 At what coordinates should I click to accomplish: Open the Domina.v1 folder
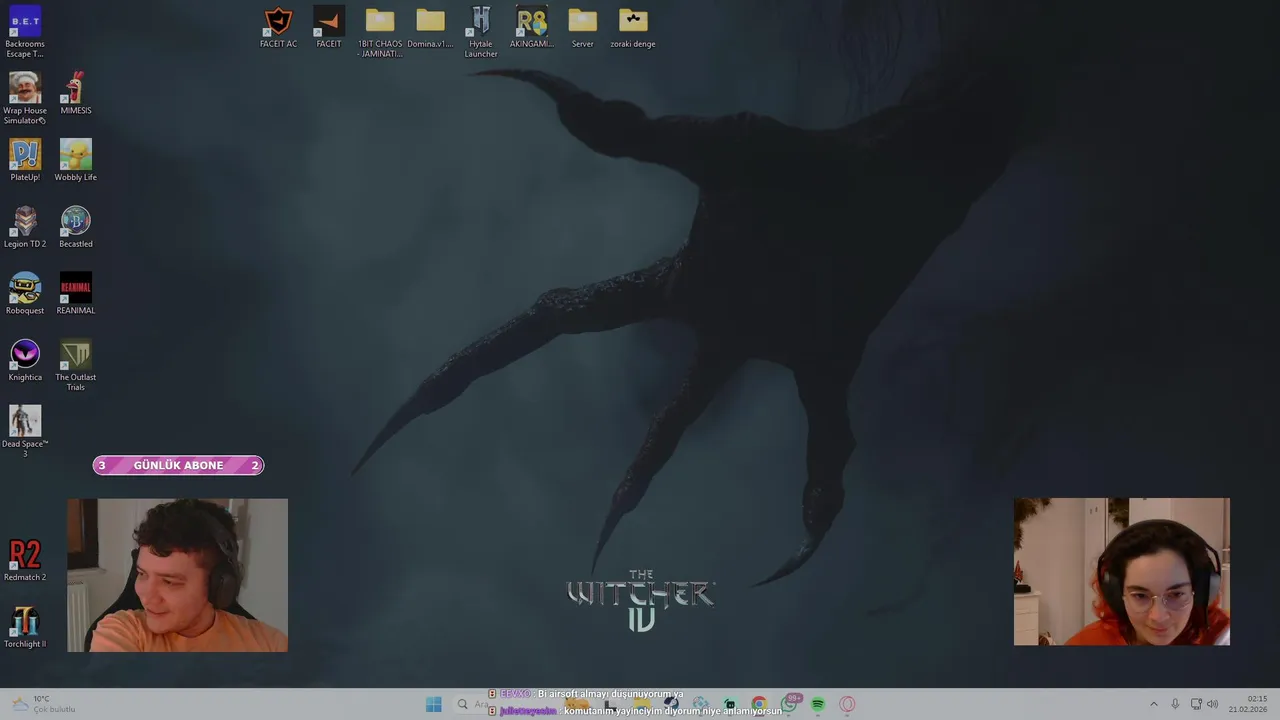(430, 27)
